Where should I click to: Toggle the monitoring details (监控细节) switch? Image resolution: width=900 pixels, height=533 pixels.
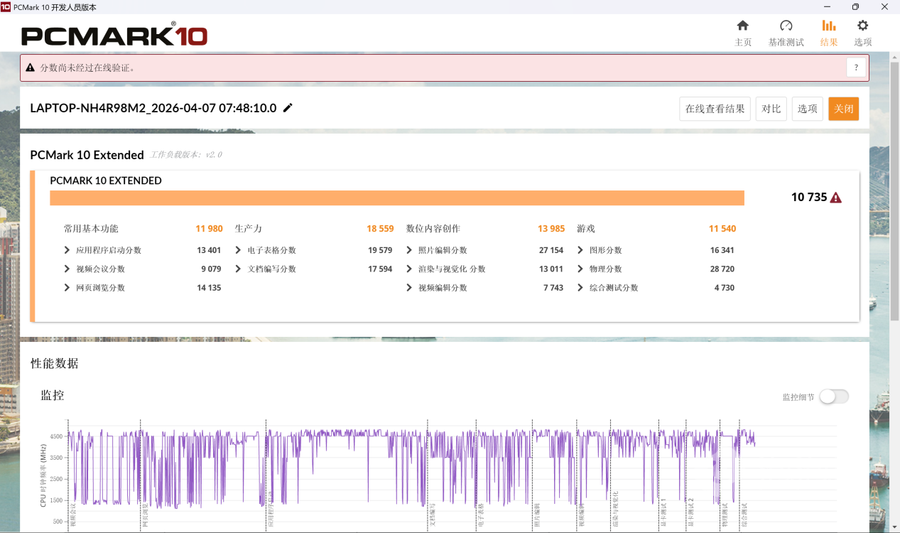coord(833,397)
